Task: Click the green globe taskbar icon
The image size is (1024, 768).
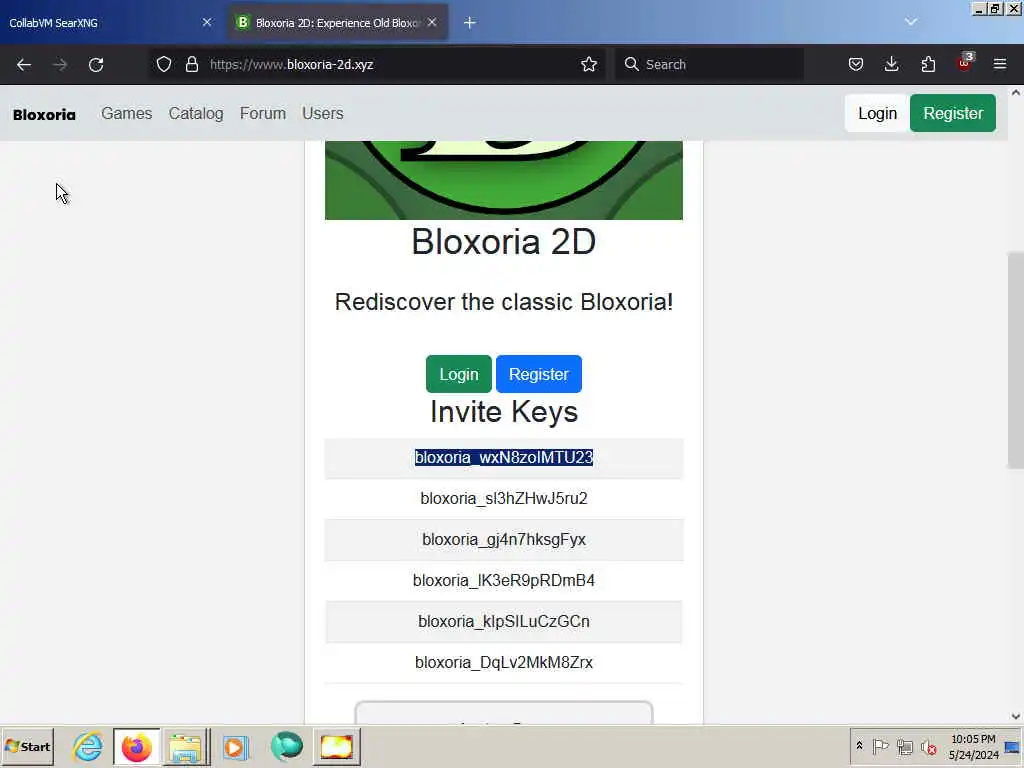Action: [x=286, y=746]
